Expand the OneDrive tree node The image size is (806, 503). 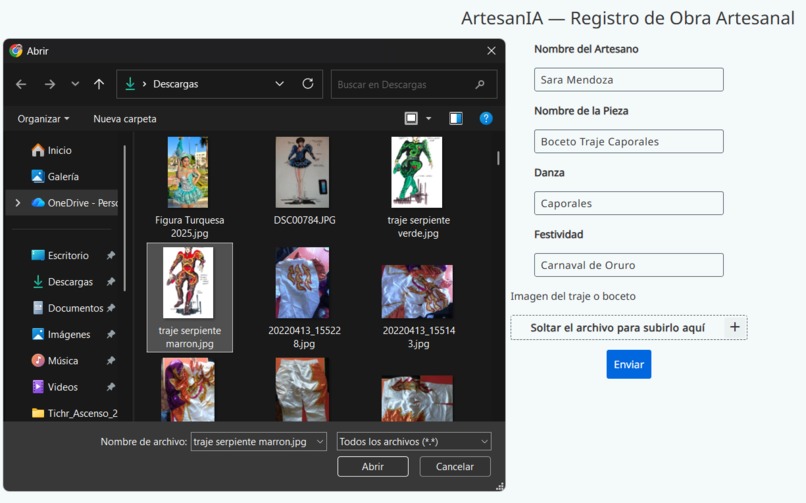(17, 203)
